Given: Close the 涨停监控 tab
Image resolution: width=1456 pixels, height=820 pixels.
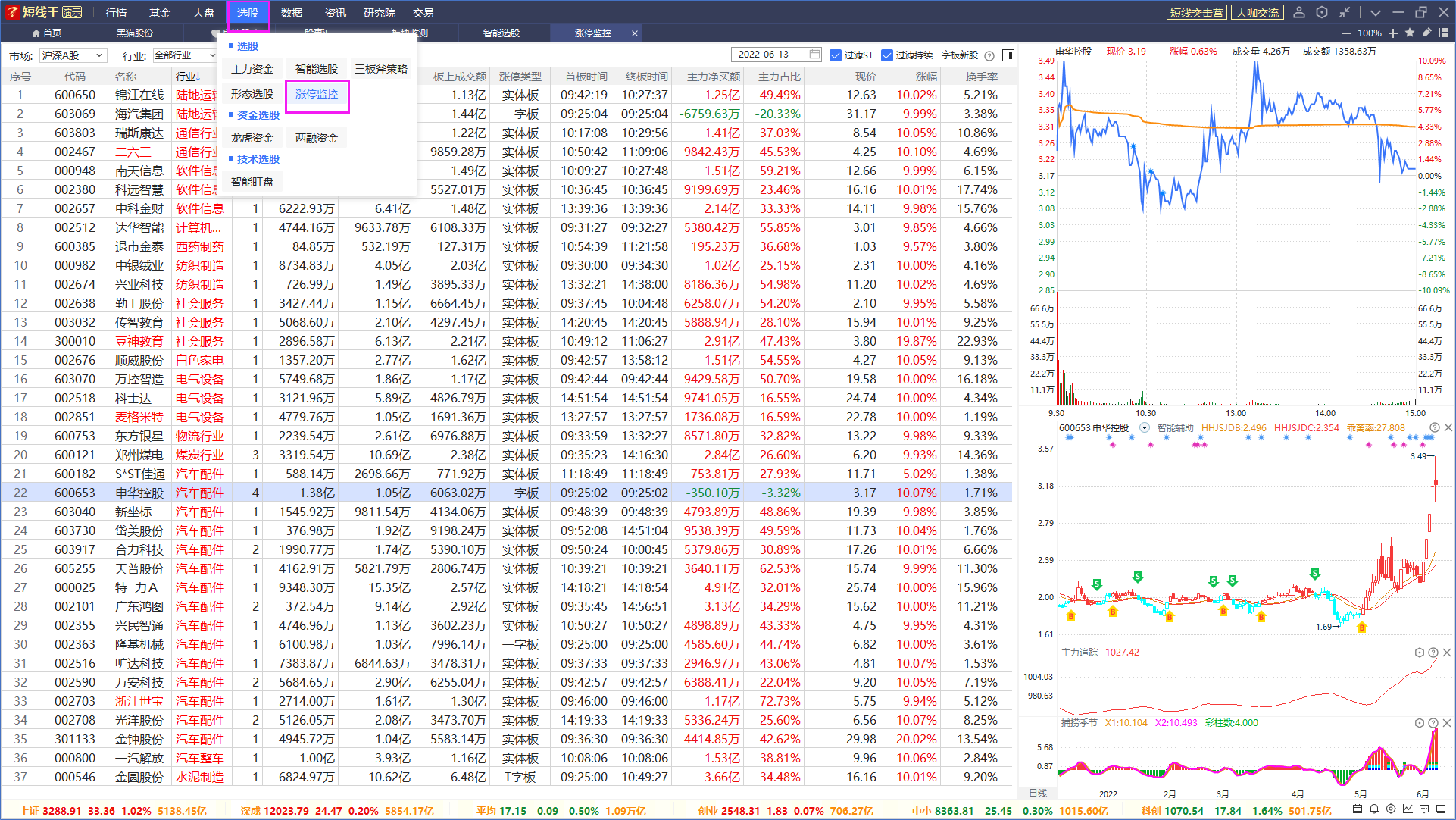Looking at the screenshot, I should tap(635, 33).
